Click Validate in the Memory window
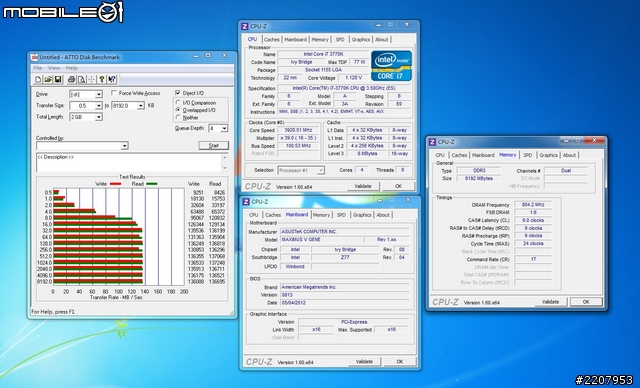 coord(550,302)
